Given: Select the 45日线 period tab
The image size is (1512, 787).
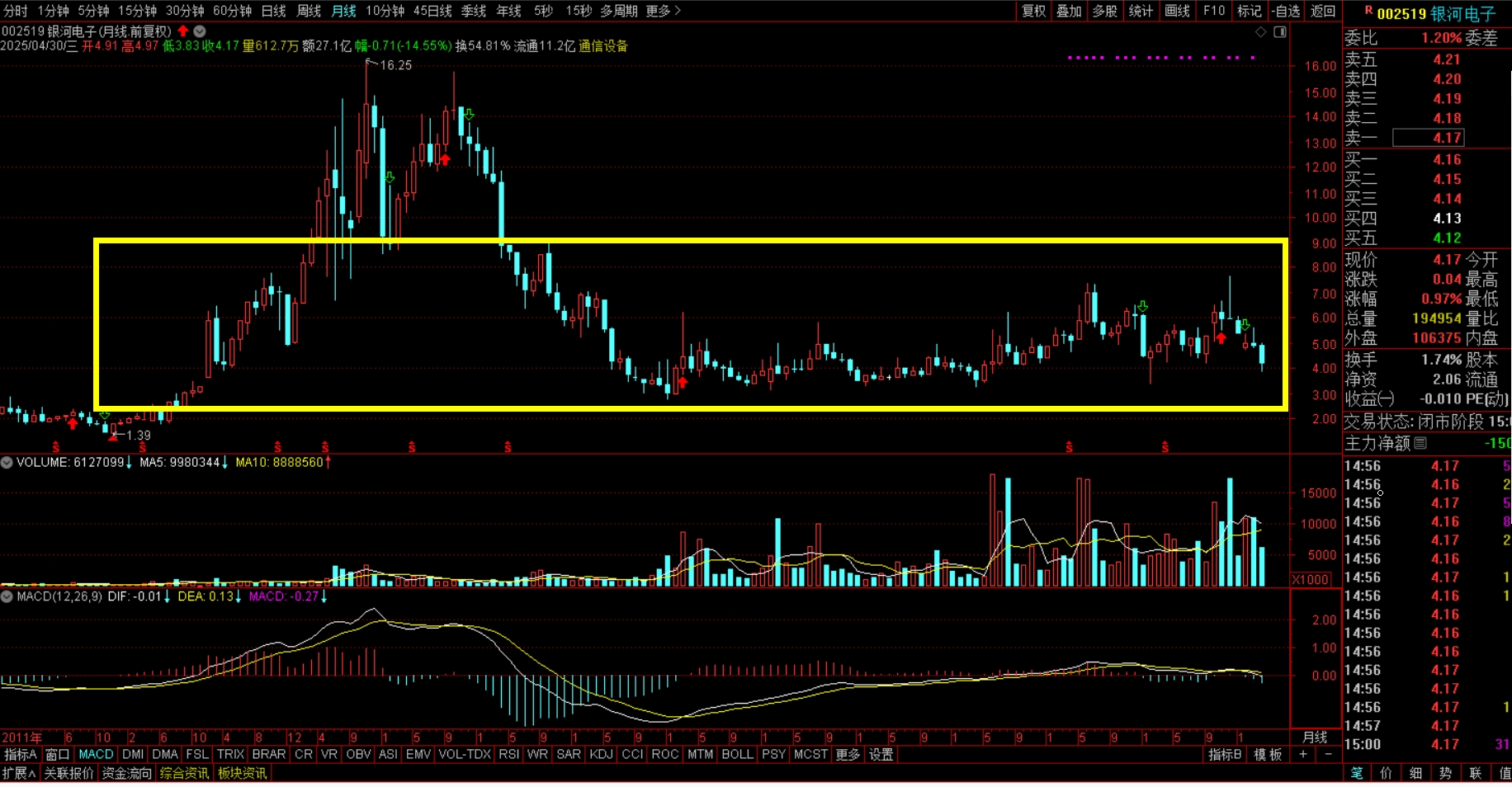Looking at the screenshot, I should (432, 11).
